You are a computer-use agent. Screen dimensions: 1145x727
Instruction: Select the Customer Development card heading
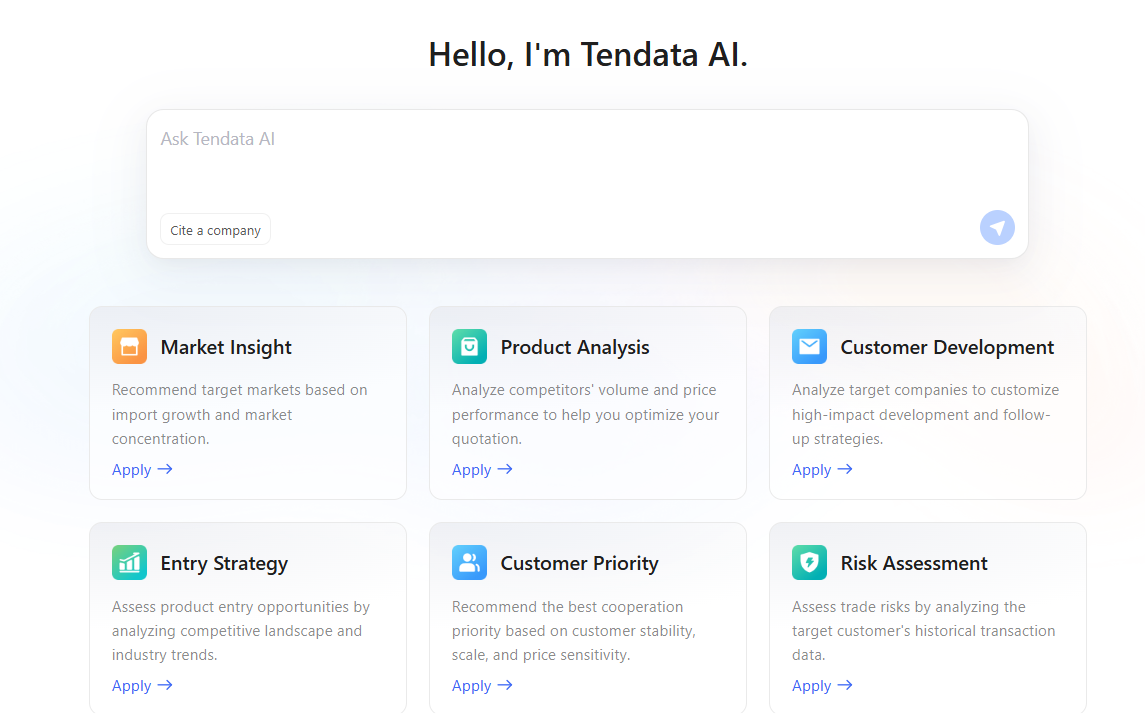coord(947,347)
